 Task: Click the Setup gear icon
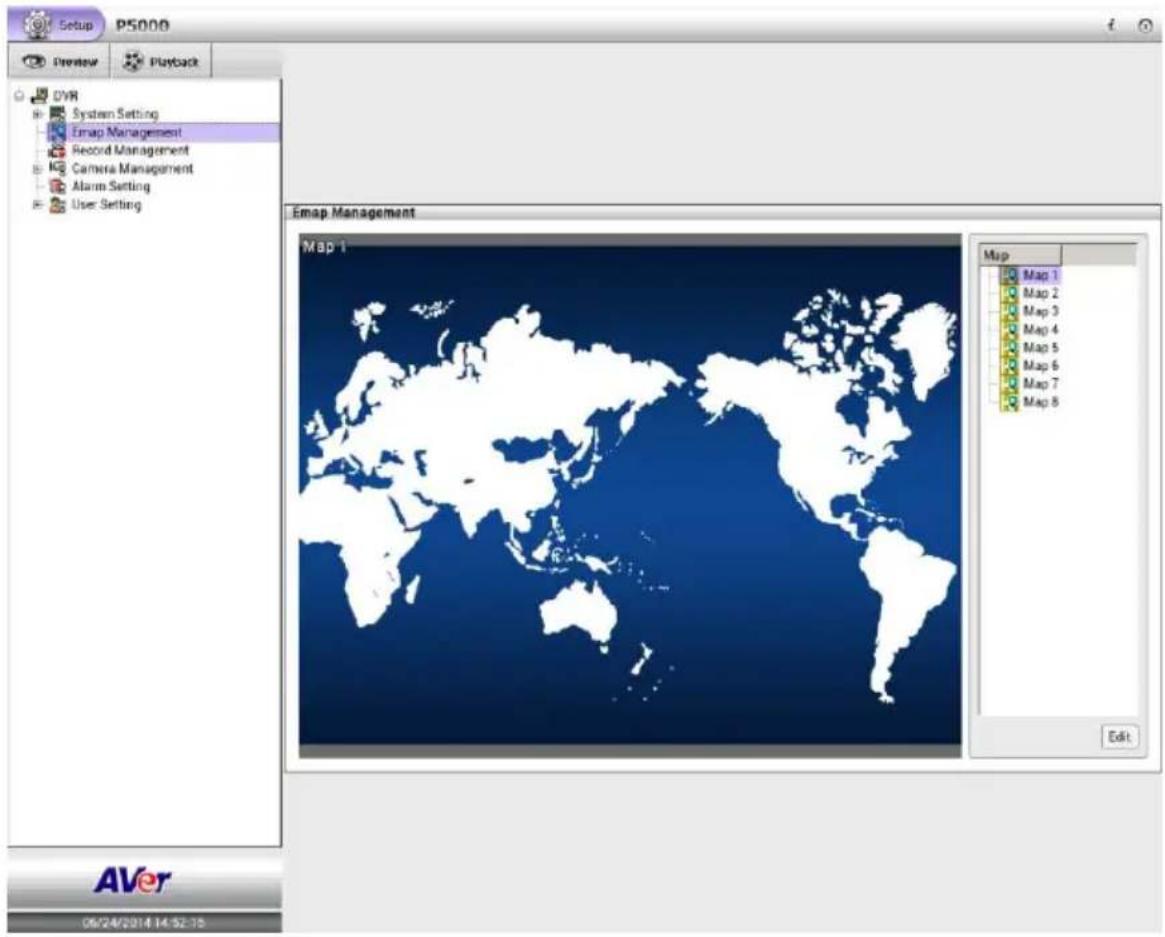pyautogui.click(x=36, y=25)
